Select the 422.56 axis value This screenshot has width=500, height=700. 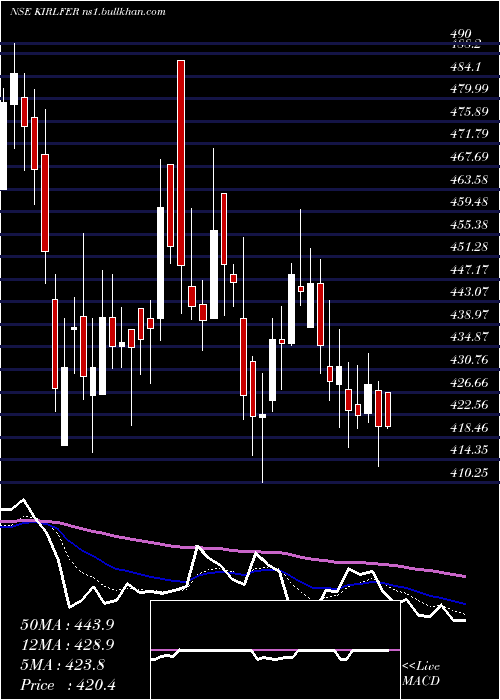pos(469,405)
